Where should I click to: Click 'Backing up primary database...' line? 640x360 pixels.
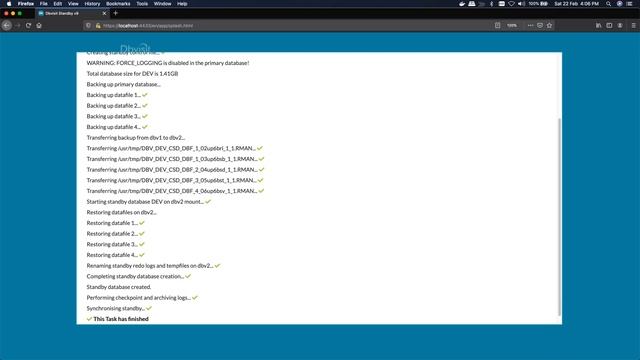123,84
